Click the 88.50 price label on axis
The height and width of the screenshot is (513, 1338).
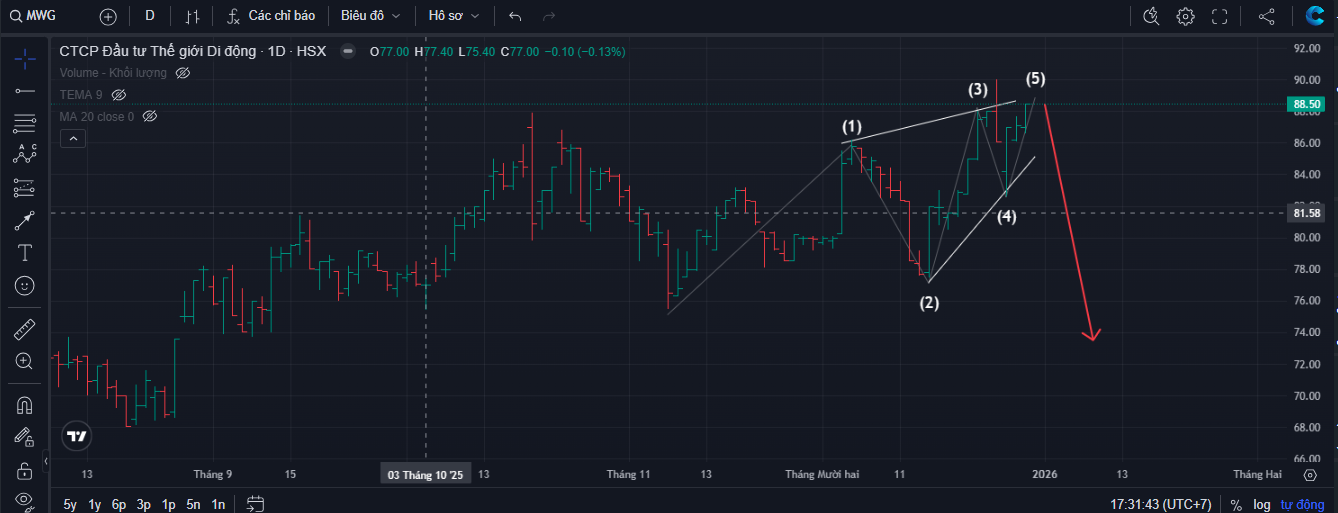point(1308,104)
